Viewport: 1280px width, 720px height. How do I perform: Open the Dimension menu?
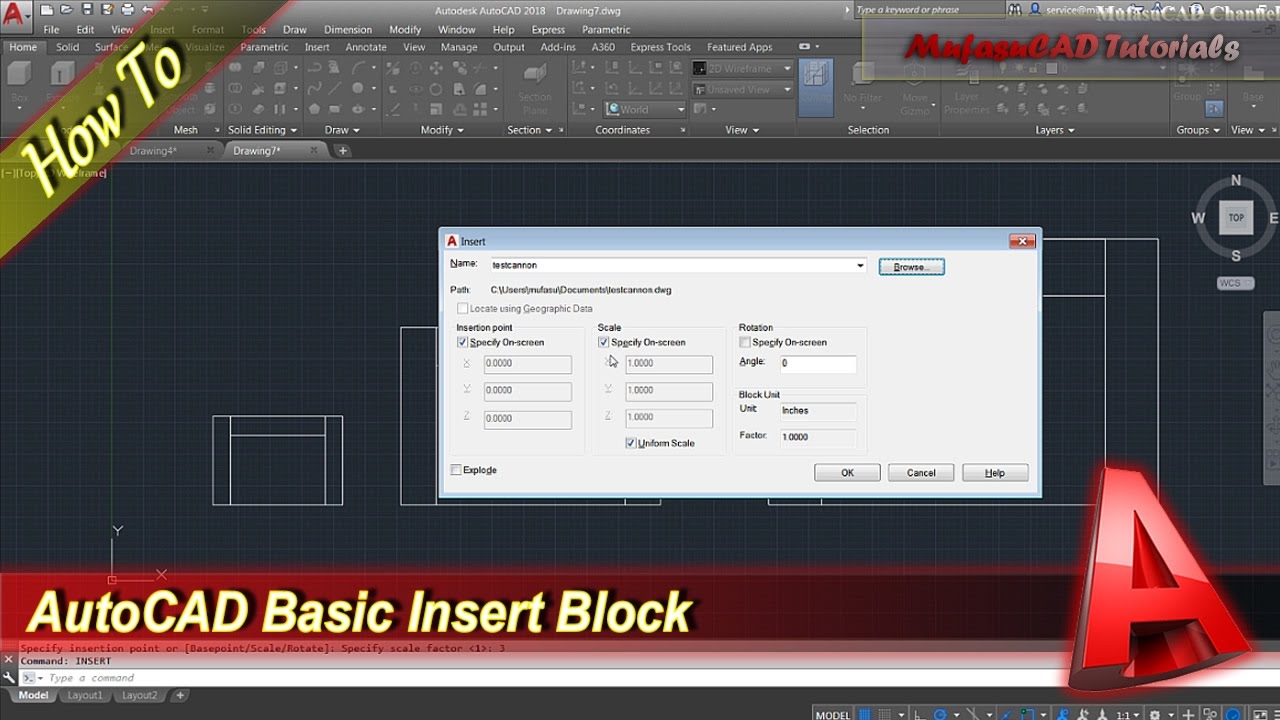(x=348, y=30)
